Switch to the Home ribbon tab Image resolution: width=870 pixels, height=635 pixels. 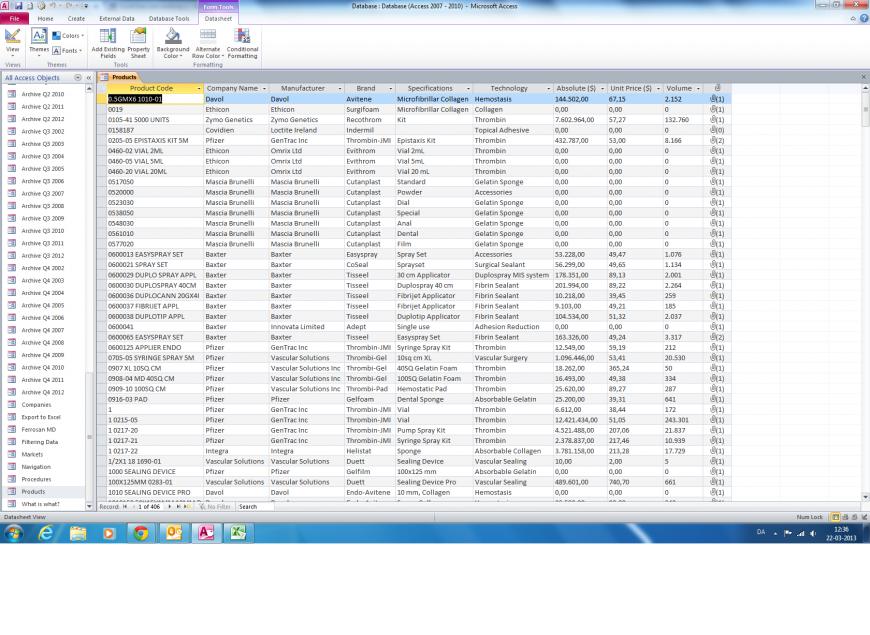45,18
